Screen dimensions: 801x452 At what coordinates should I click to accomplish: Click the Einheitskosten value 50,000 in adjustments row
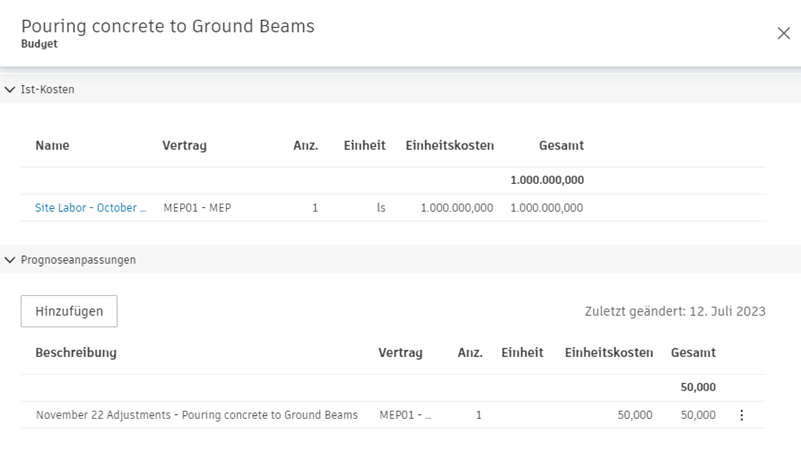pos(635,415)
